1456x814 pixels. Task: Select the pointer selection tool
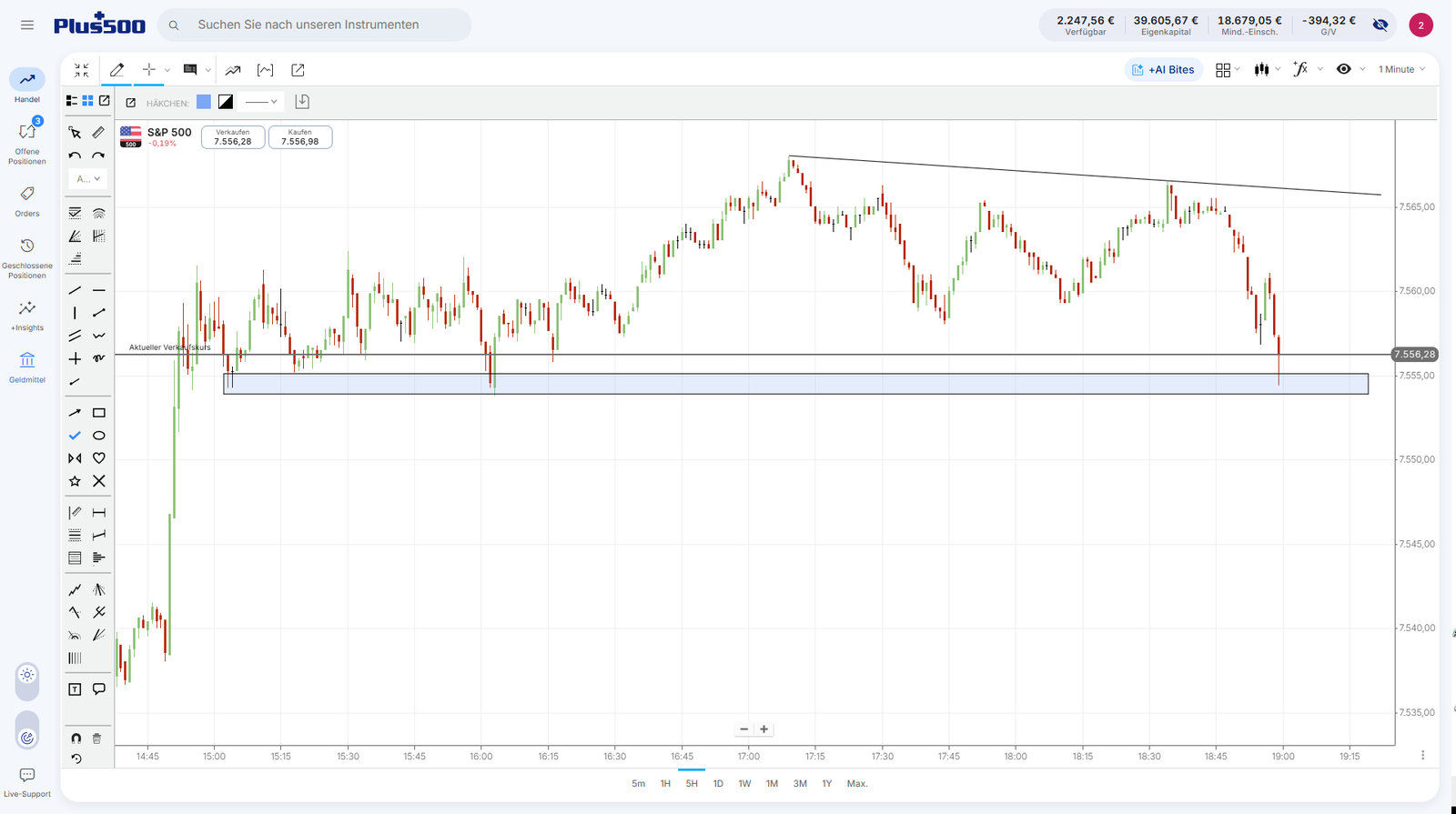(x=76, y=133)
